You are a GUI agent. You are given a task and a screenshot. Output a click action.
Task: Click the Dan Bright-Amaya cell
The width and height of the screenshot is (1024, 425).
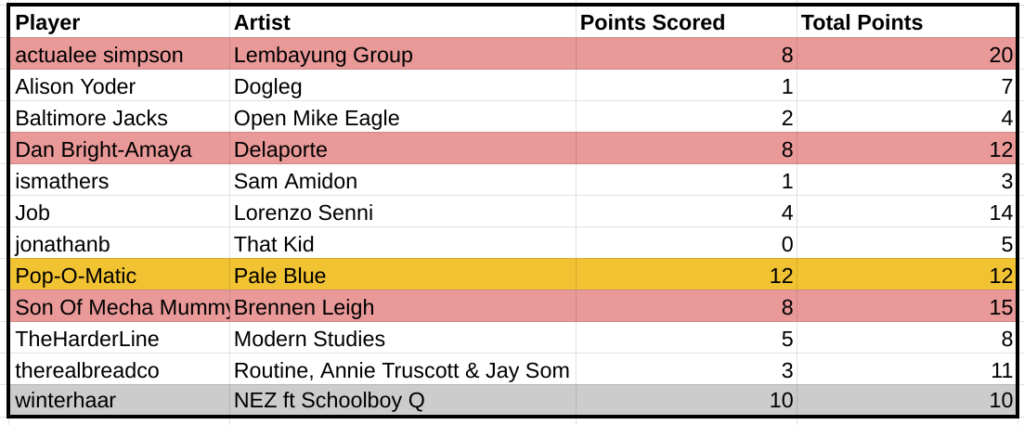[x=103, y=150]
